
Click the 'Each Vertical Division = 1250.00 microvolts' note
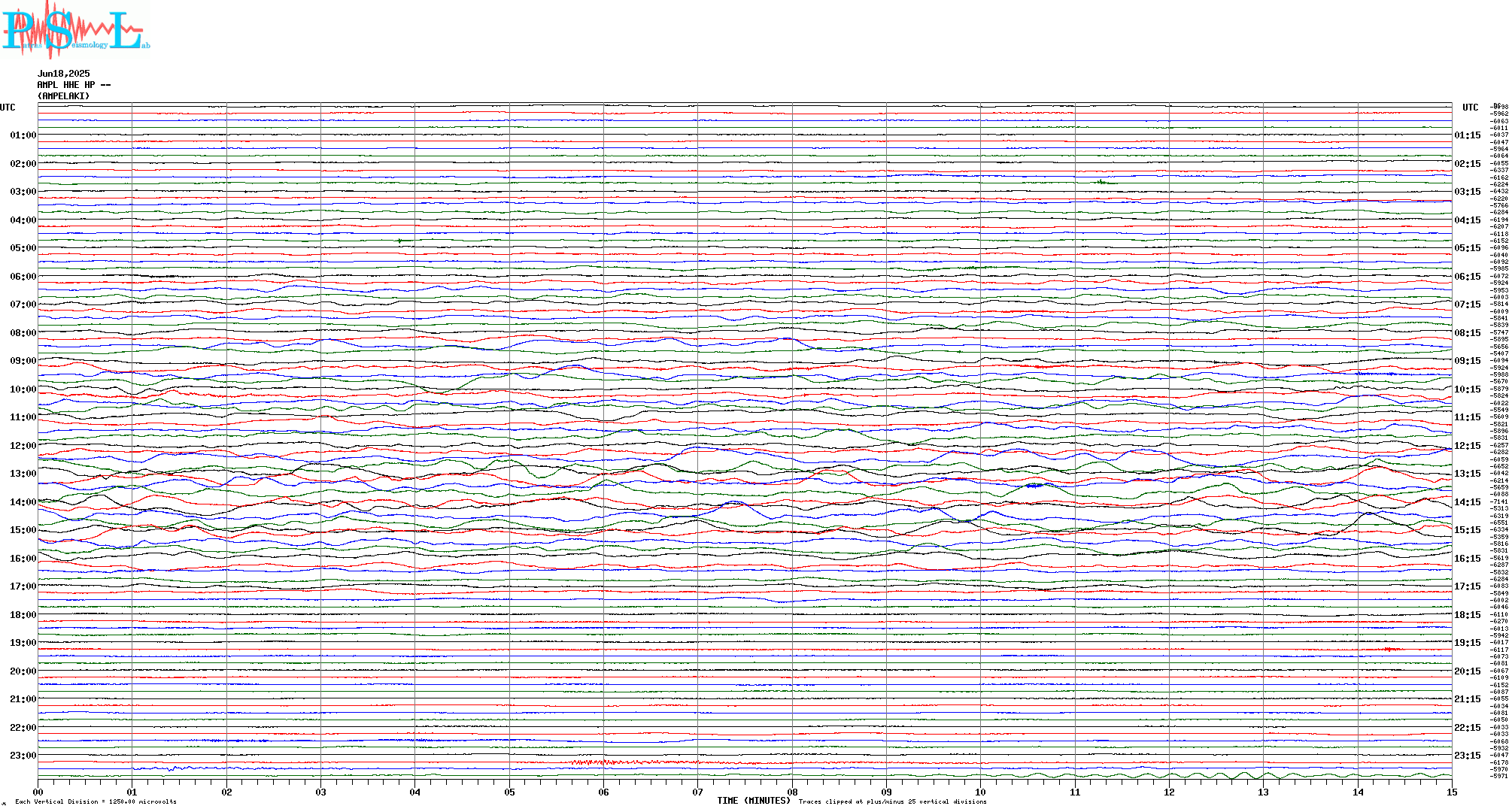click(96, 801)
